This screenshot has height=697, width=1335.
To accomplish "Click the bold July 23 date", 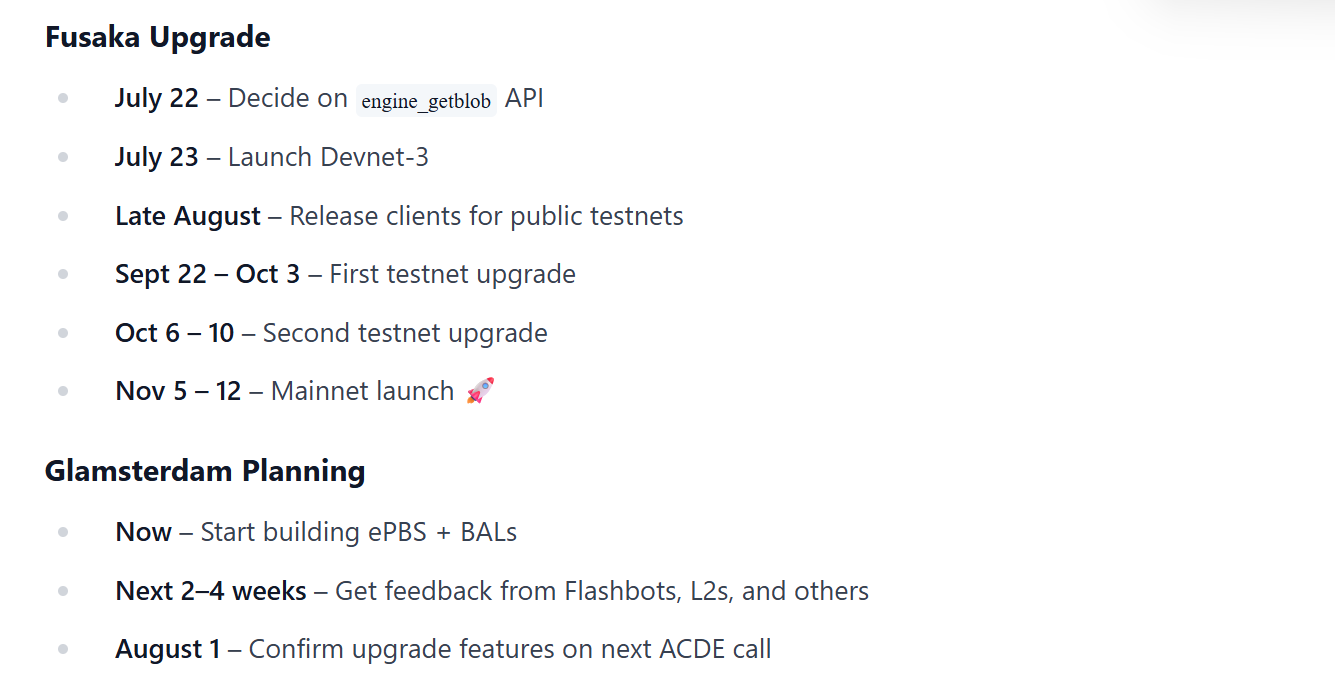I will coord(157,158).
